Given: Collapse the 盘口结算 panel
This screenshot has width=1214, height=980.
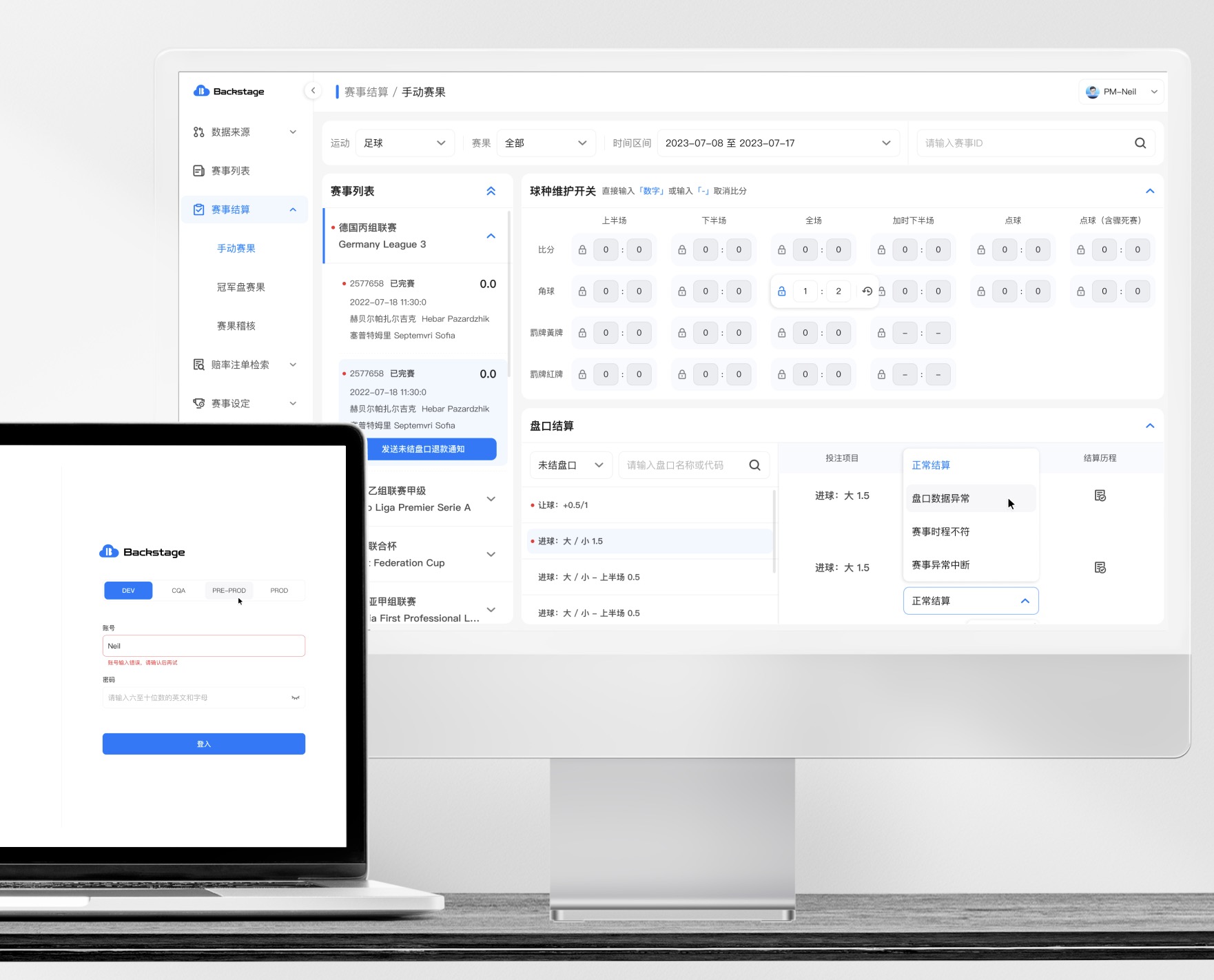Looking at the screenshot, I should [x=1149, y=426].
